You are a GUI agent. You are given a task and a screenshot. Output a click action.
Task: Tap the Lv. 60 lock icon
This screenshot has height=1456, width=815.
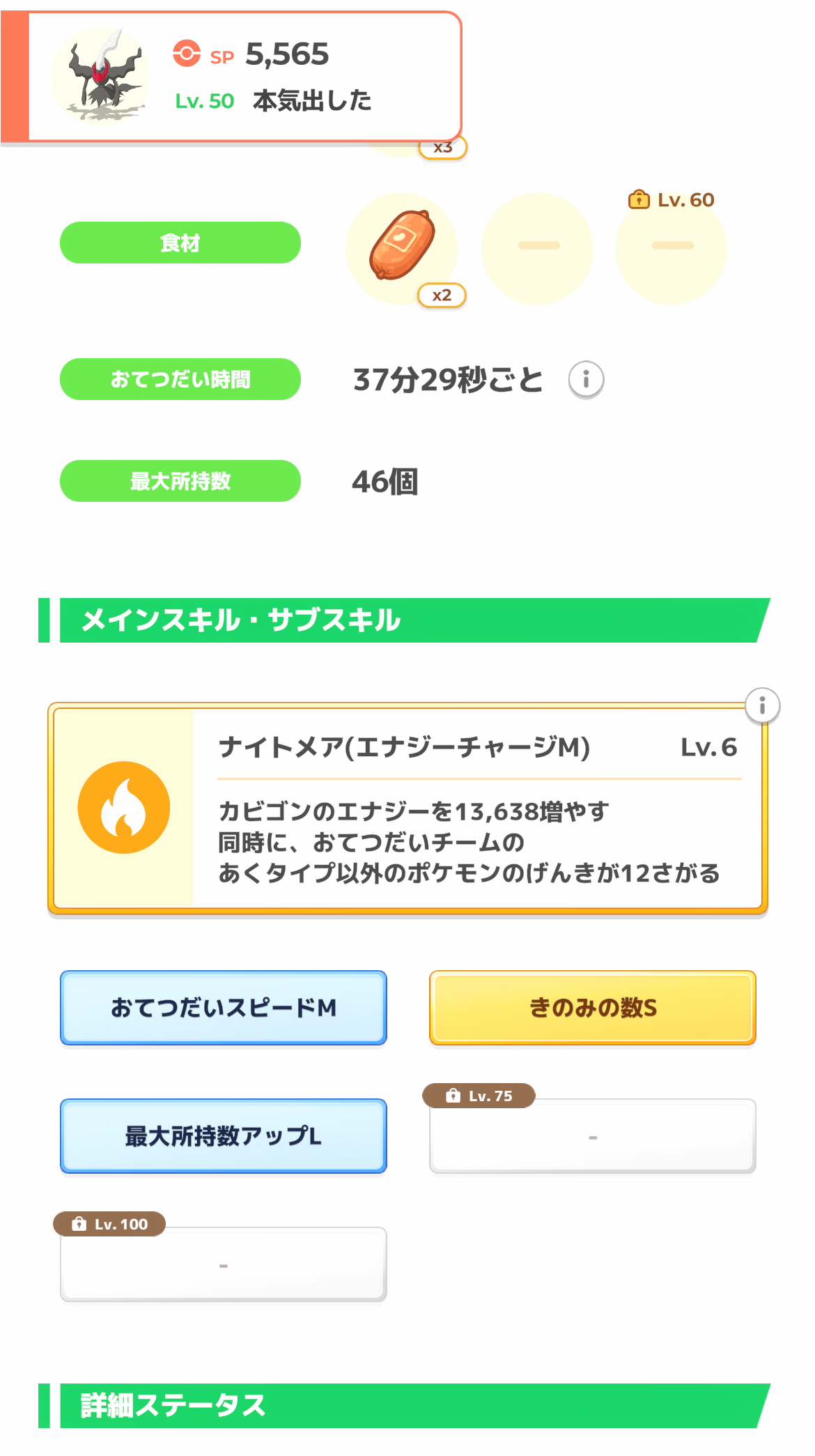[x=638, y=200]
